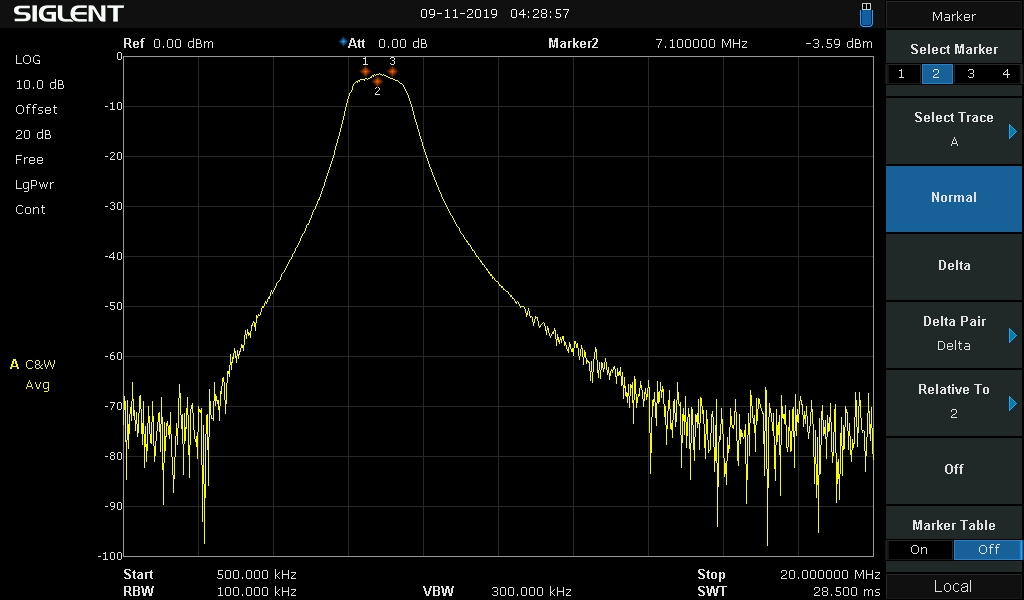
Task: Expand the Select Trace submenu arrow
Action: coord(1012,132)
